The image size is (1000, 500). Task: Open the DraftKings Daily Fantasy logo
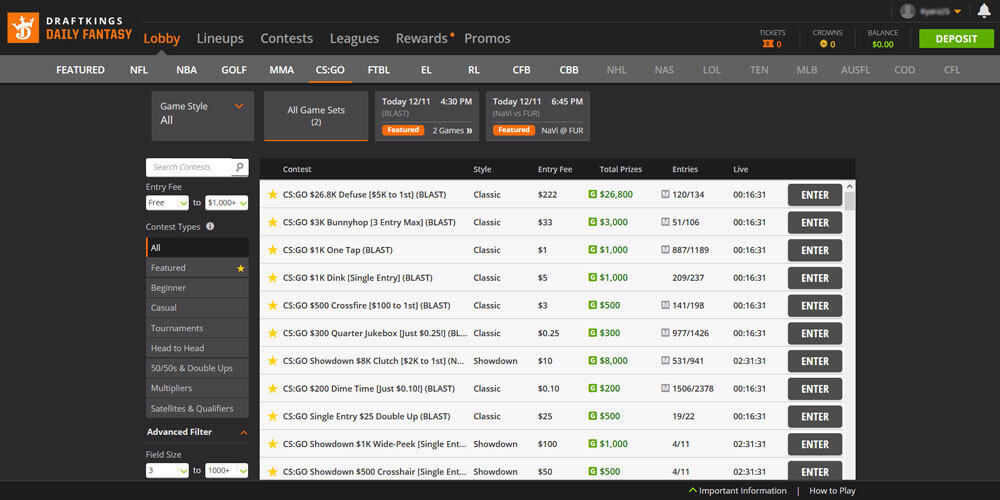click(70, 29)
